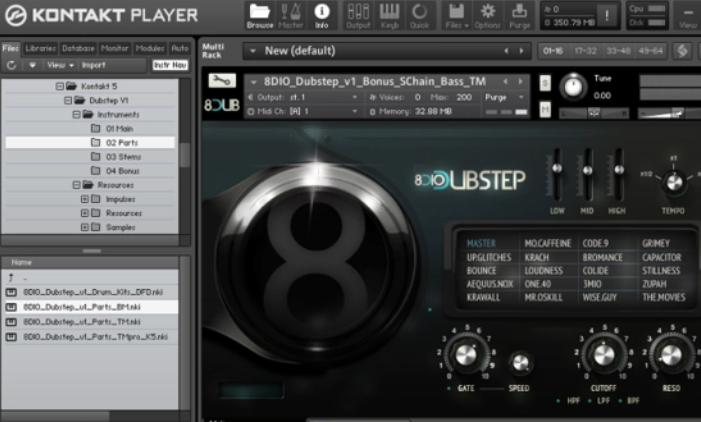Enable the BPF filter type
This screenshot has height=422, width=701.
point(620,401)
